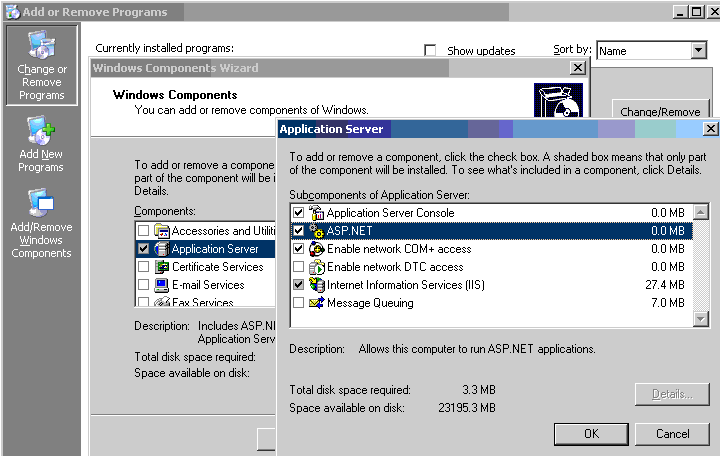Check the Message Queuing checkbox
The height and width of the screenshot is (456, 720).
click(x=298, y=303)
